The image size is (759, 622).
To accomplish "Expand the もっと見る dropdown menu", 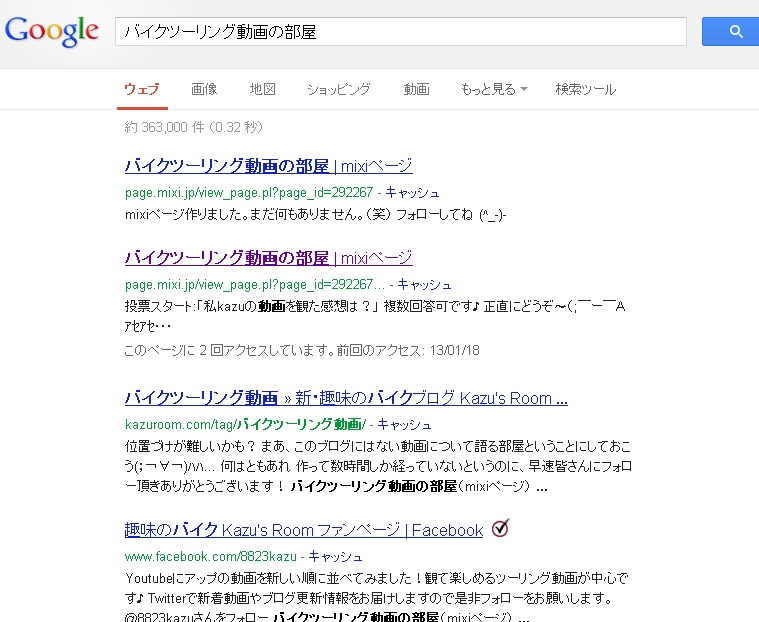I will [x=494, y=90].
